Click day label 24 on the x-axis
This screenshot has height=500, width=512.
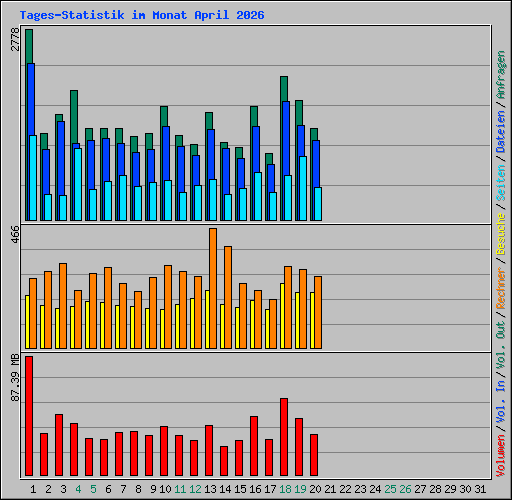click(x=375, y=489)
